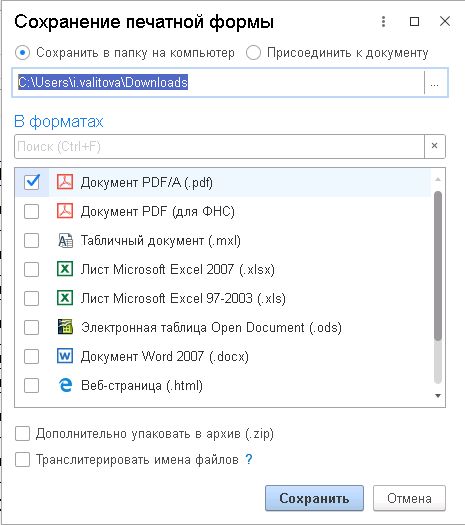Click the list scroll down arrow
465x525 pixels.
pos(438,396)
